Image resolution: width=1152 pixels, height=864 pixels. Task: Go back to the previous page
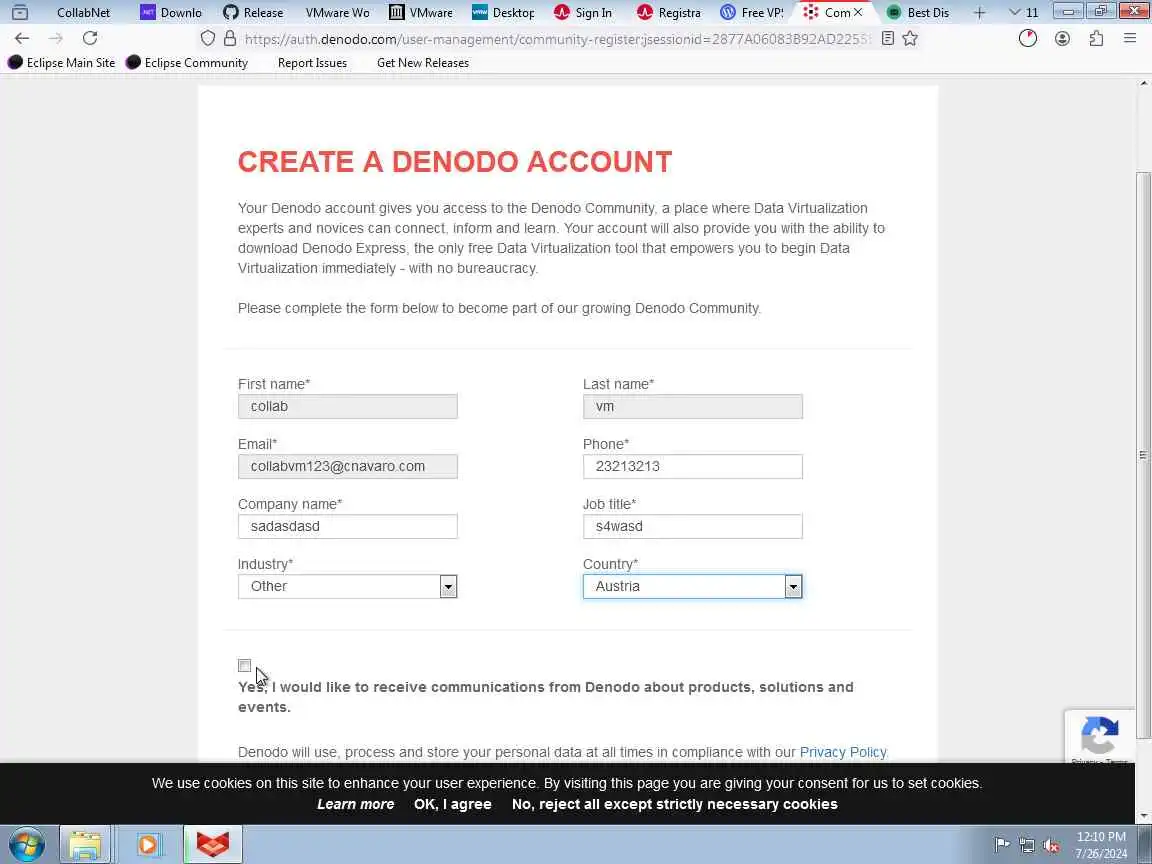point(22,38)
